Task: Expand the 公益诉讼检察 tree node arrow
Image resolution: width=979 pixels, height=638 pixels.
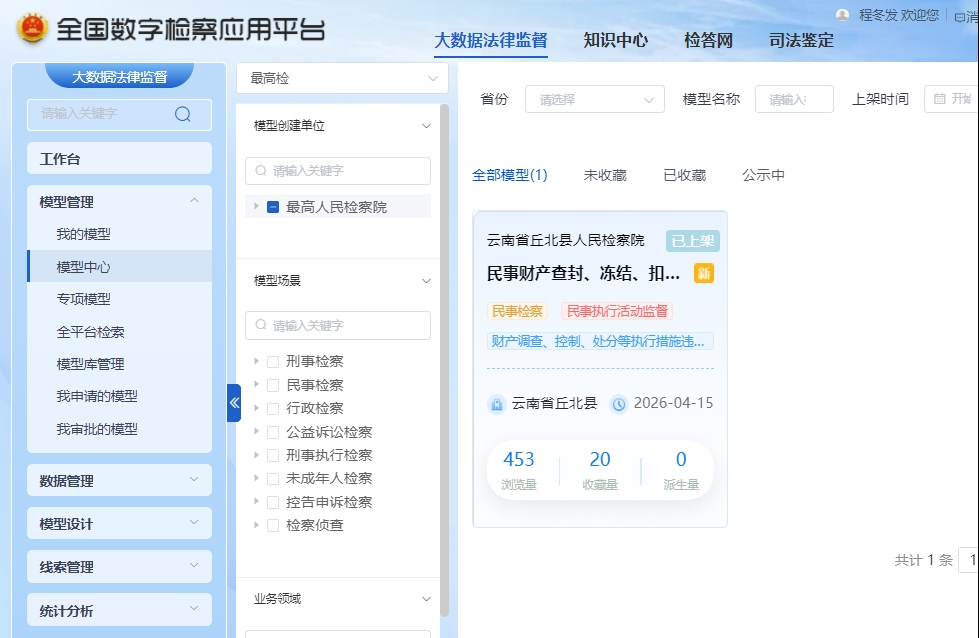Action: (256, 431)
